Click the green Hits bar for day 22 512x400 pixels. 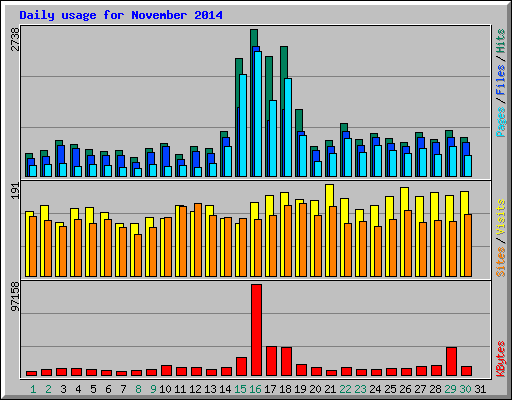tap(344, 127)
